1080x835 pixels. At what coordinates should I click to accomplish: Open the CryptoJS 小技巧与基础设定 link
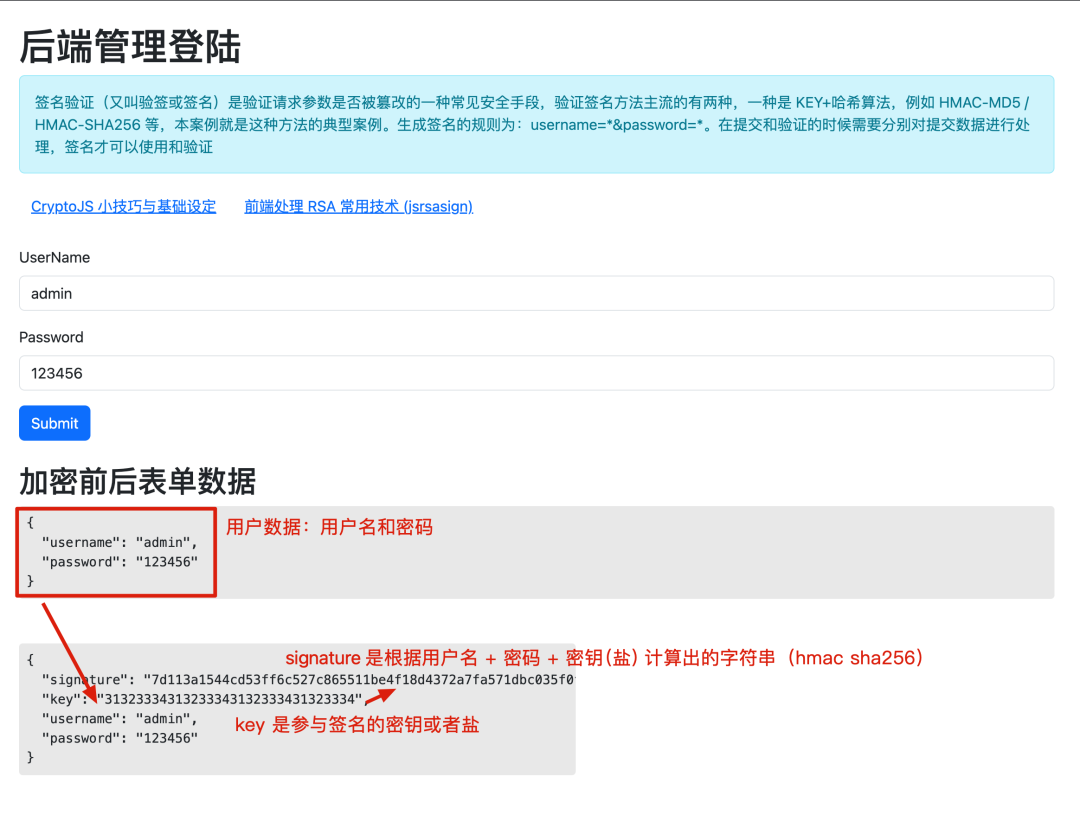click(x=123, y=206)
